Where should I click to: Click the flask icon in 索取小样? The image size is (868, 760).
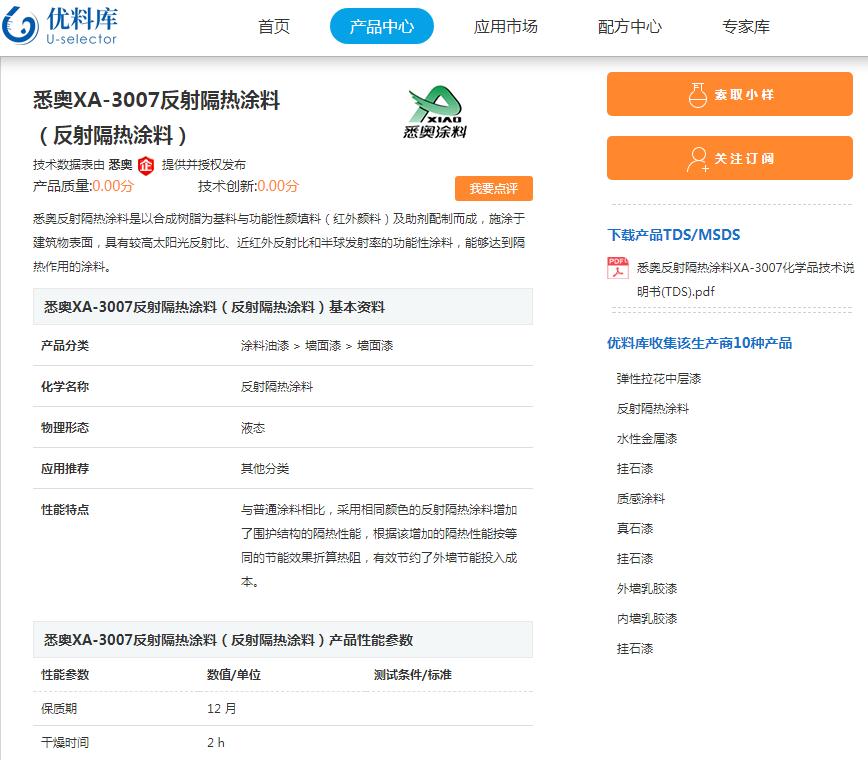[698, 95]
